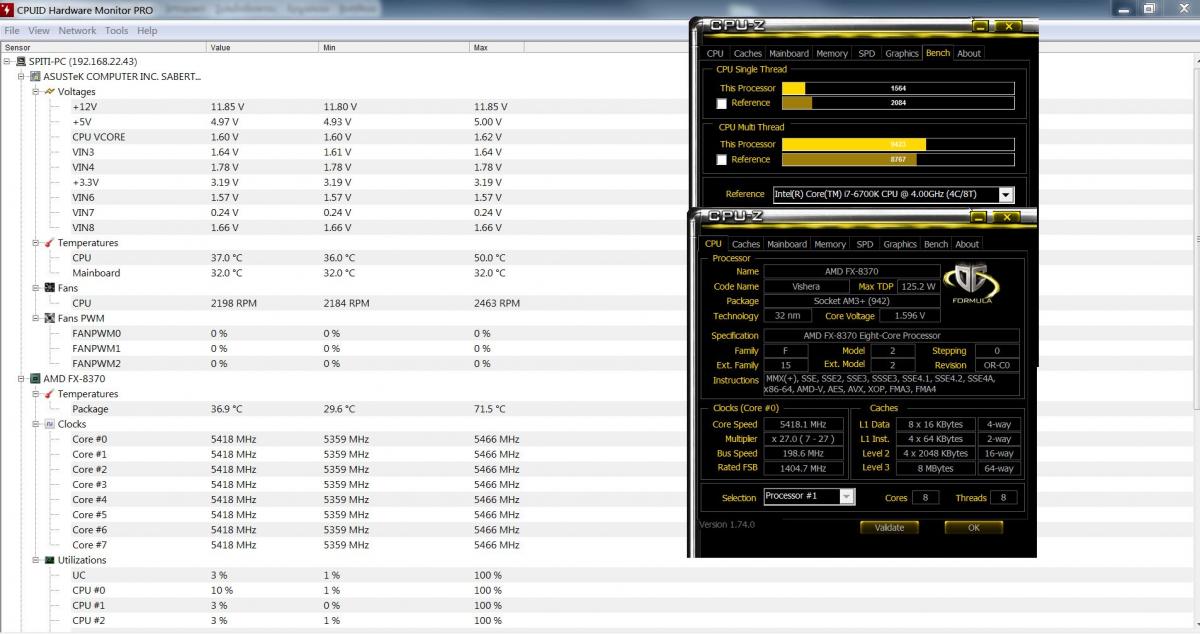
Task: Click the Name field showing AMD FX-8370
Action: point(852,271)
